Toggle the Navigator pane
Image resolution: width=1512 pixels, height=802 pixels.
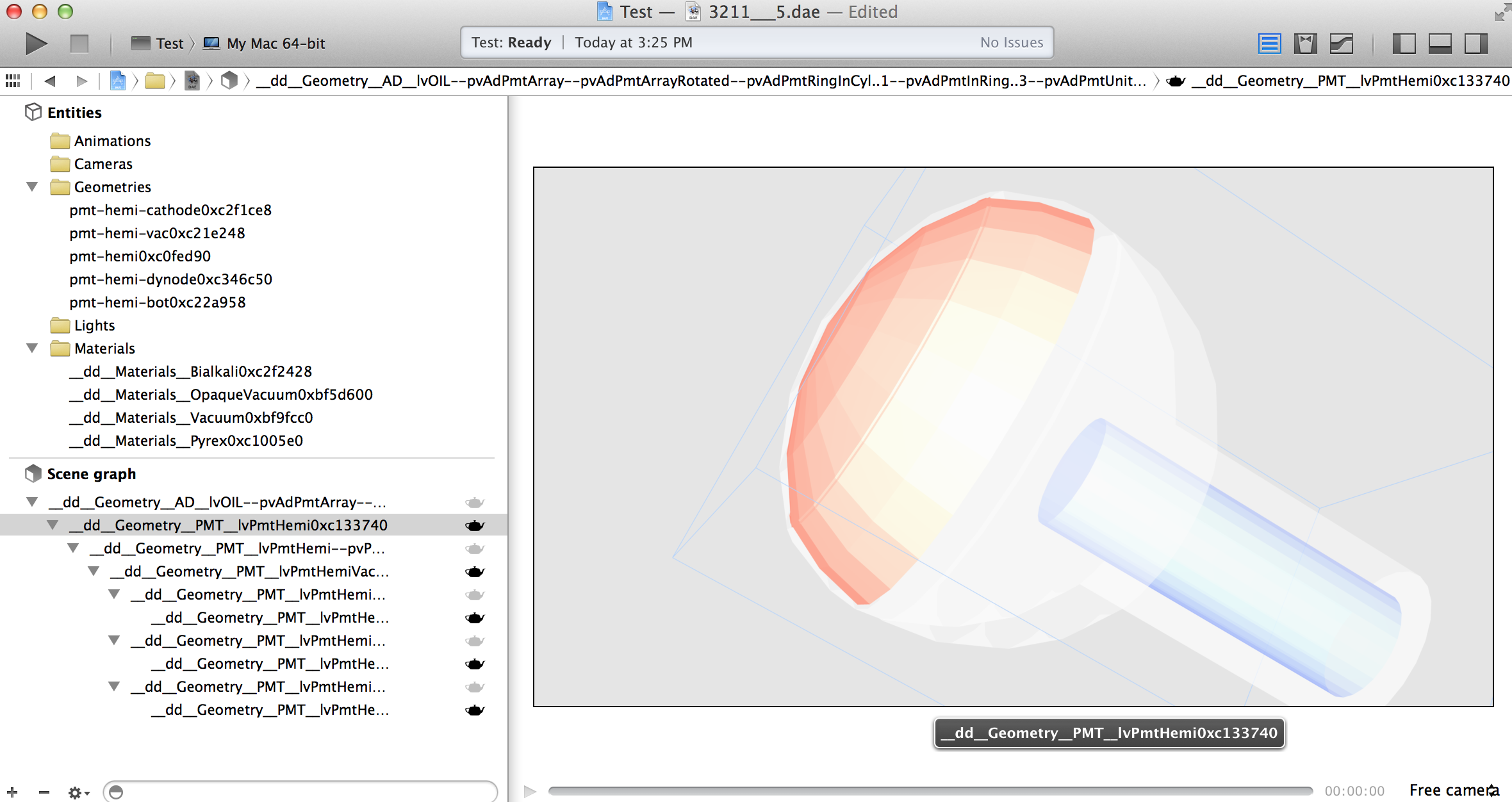point(1404,44)
